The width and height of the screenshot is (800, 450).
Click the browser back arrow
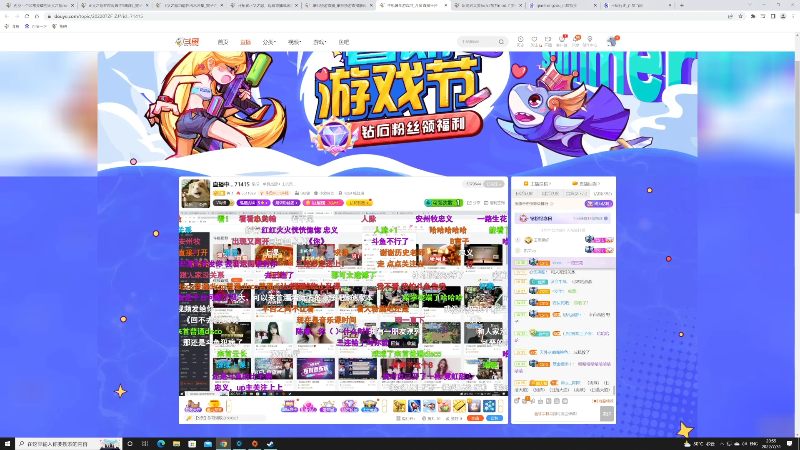[7, 16]
